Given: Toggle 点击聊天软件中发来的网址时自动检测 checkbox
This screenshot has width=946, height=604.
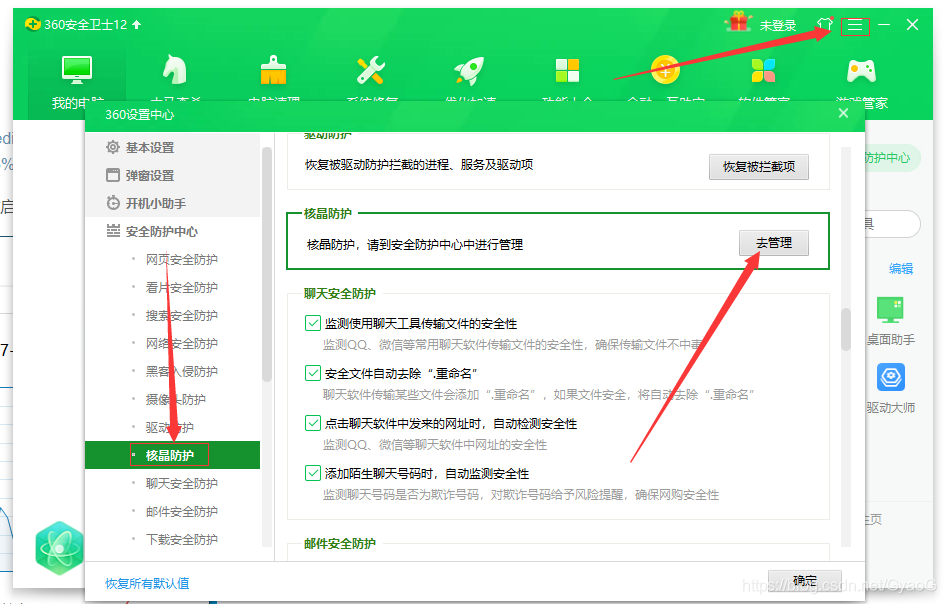Looking at the screenshot, I should (313, 424).
